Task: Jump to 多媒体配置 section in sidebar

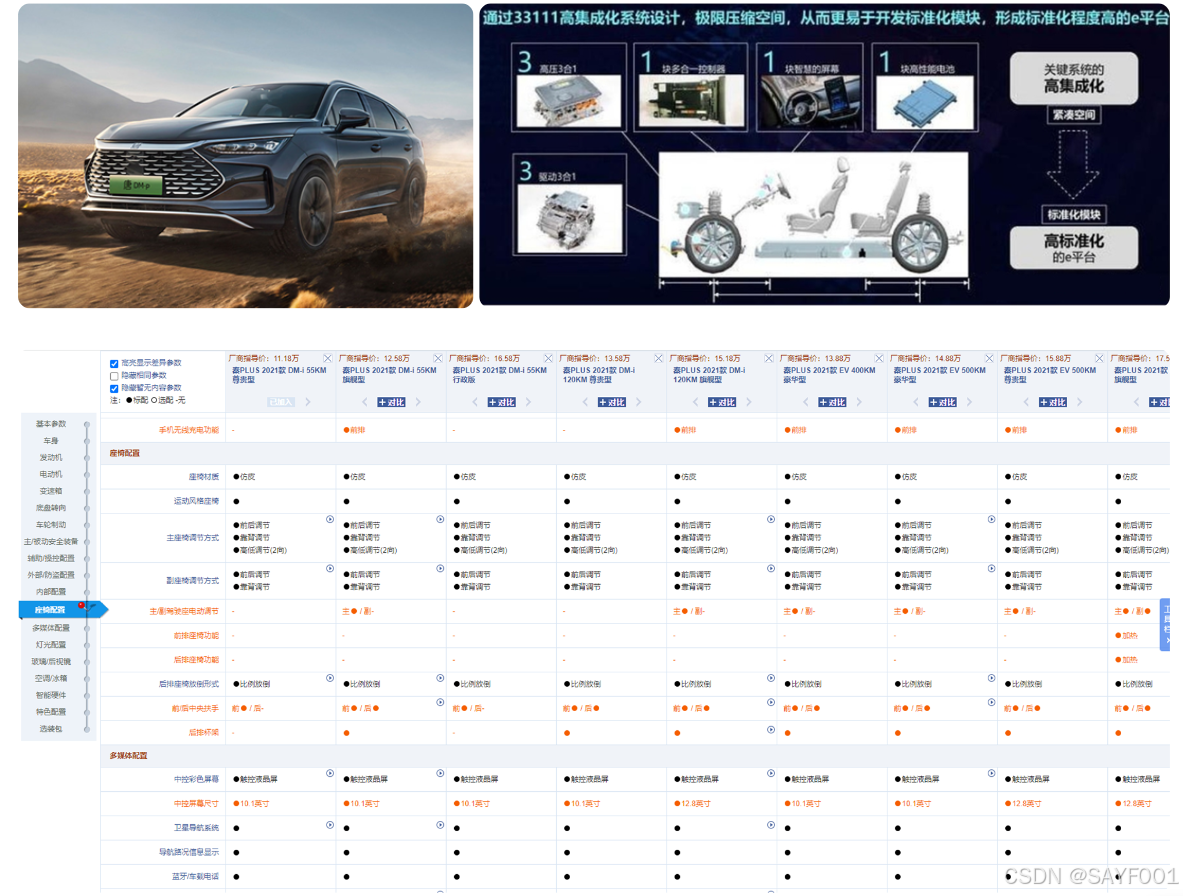Action: pos(51,628)
